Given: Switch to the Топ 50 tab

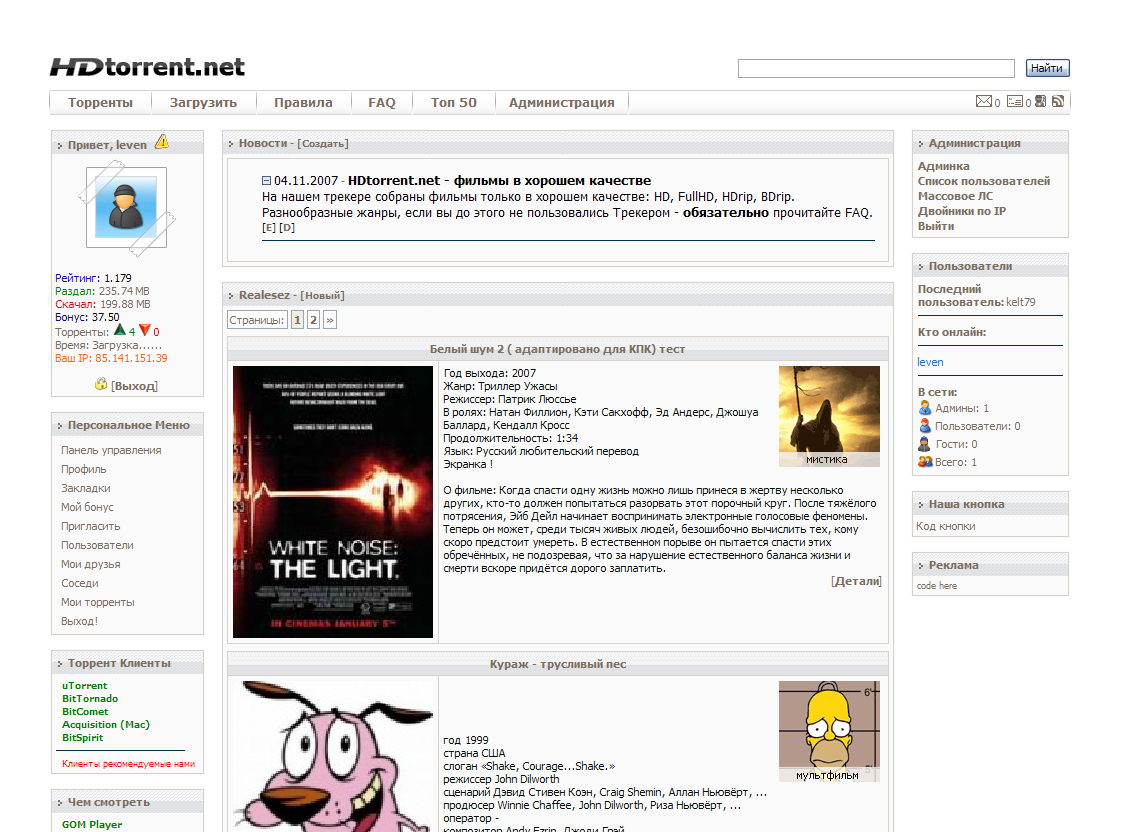Looking at the screenshot, I should [453, 101].
